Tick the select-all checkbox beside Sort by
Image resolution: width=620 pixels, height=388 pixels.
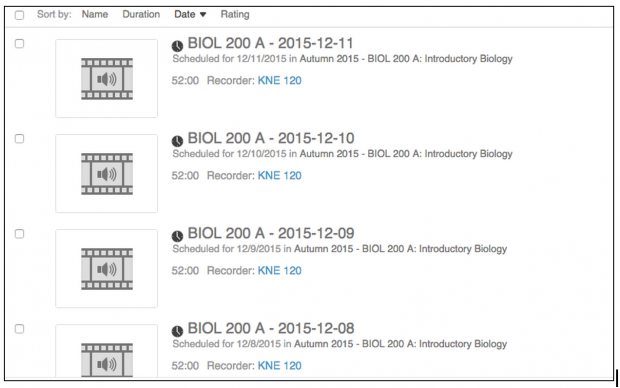point(19,15)
